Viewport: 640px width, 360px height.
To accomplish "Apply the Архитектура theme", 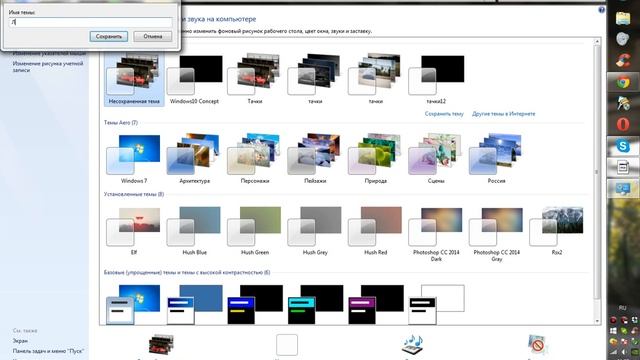I will [x=194, y=159].
